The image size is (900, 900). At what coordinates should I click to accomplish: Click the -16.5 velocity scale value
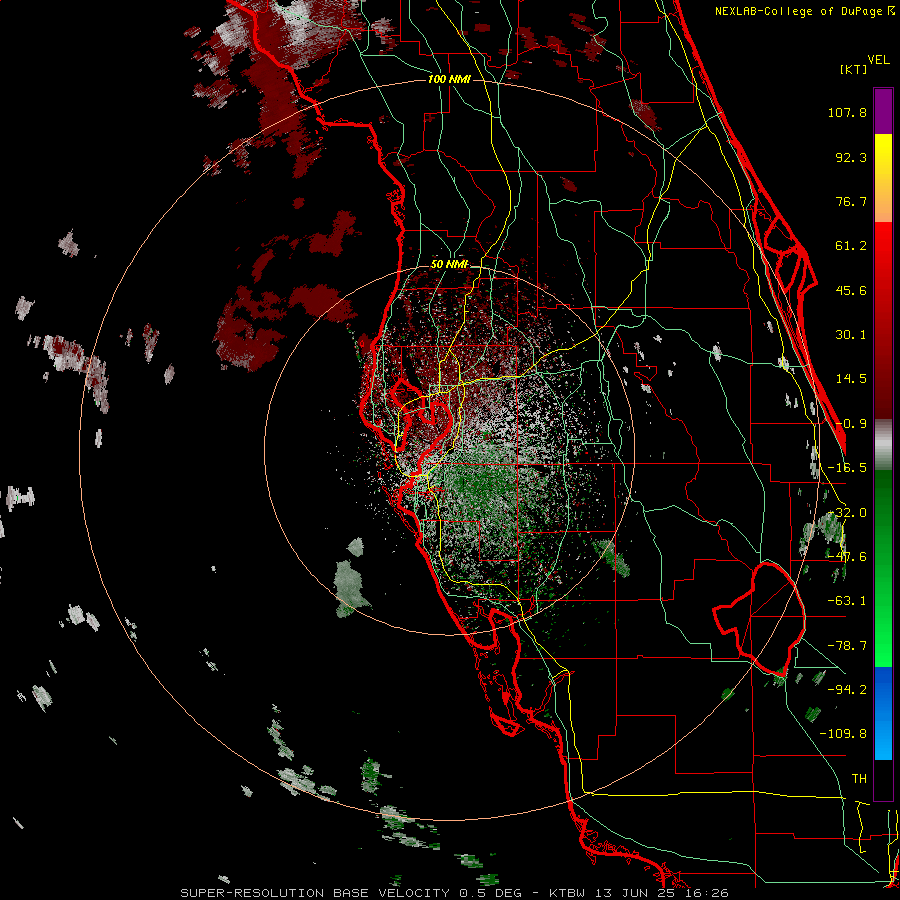pyautogui.click(x=847, y=468)
